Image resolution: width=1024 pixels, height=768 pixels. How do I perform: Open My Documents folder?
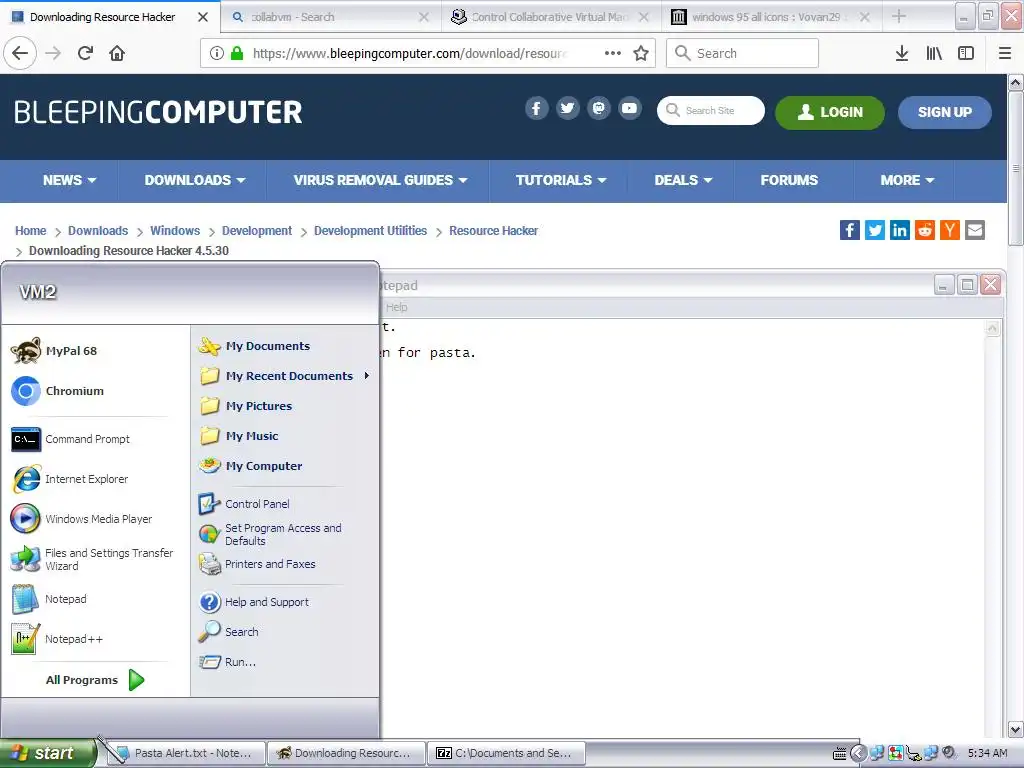click(255, 345)
